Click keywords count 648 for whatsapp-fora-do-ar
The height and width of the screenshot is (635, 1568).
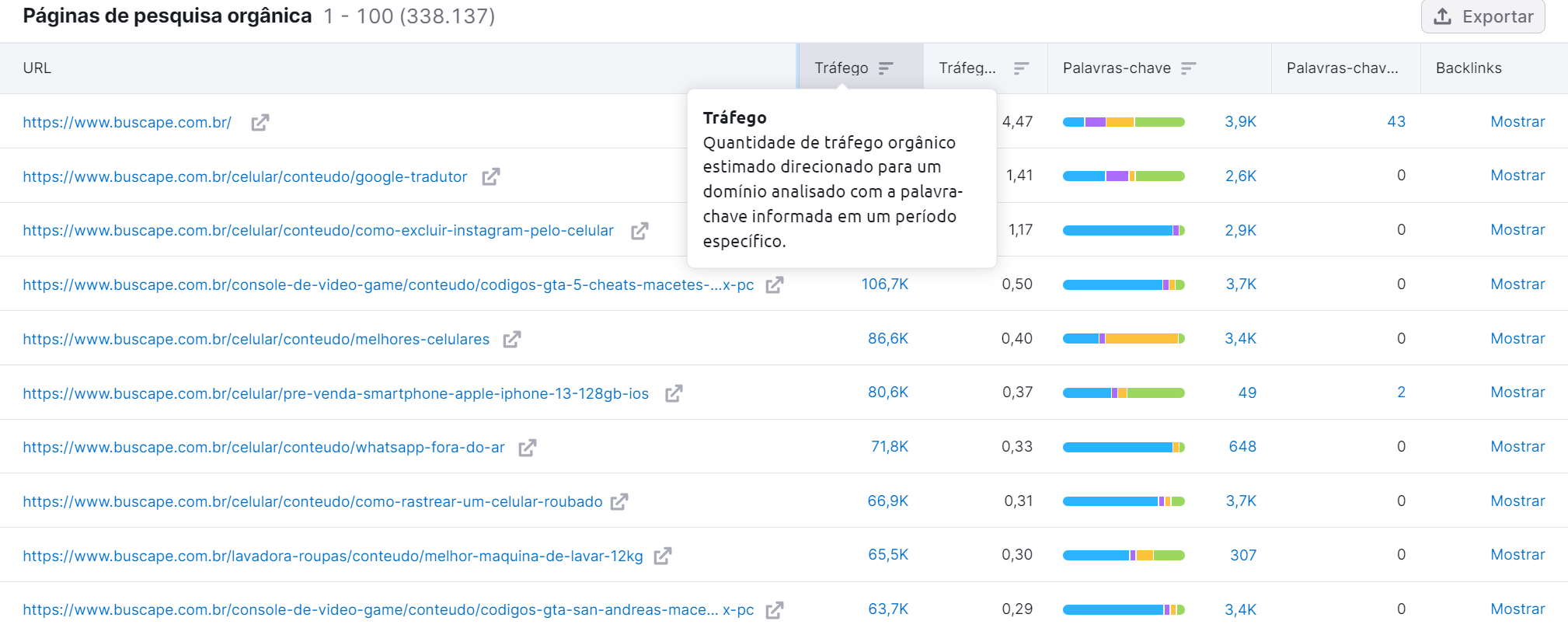pos(1242,446)
